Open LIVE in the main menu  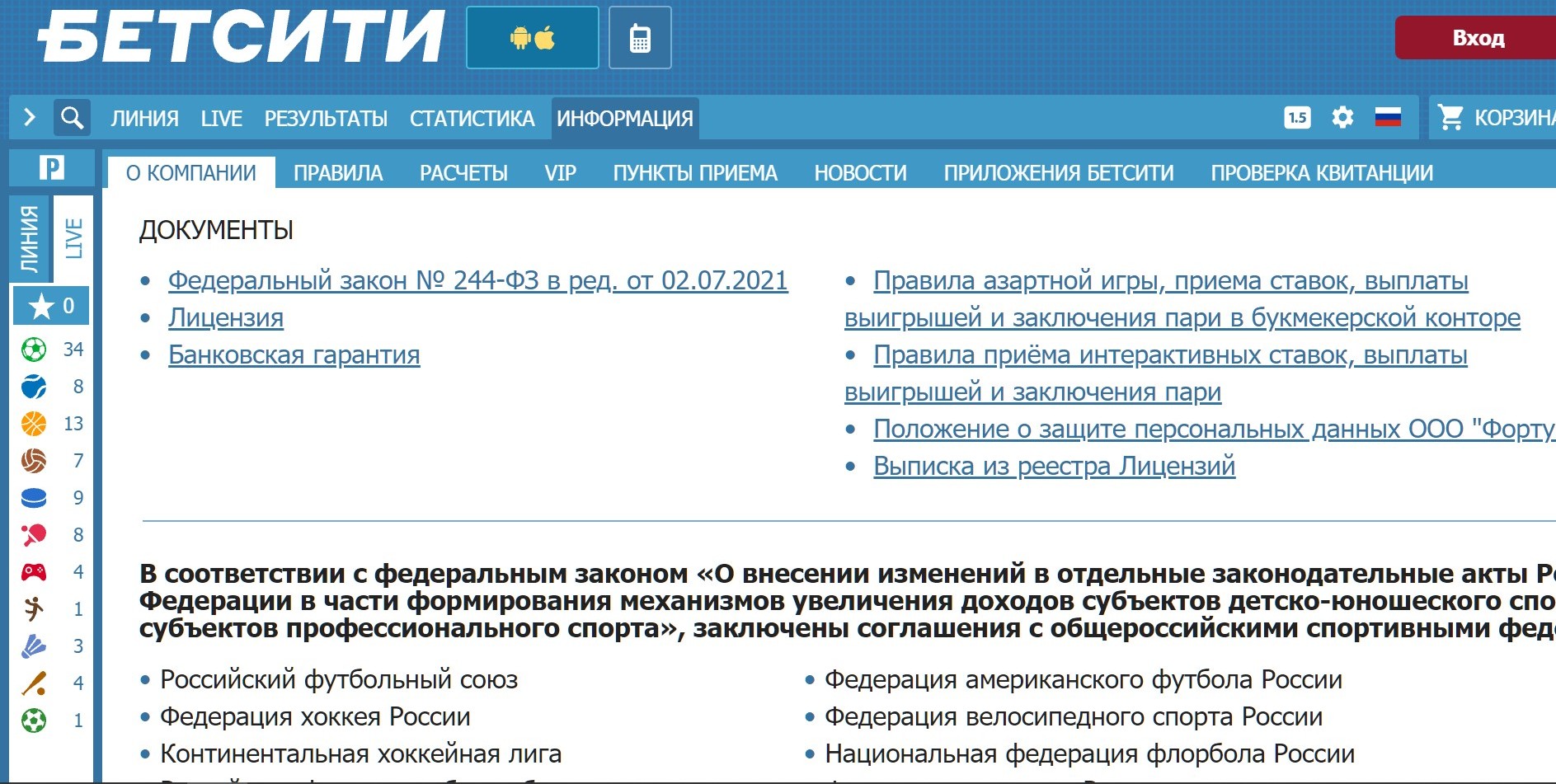[222, 119]
